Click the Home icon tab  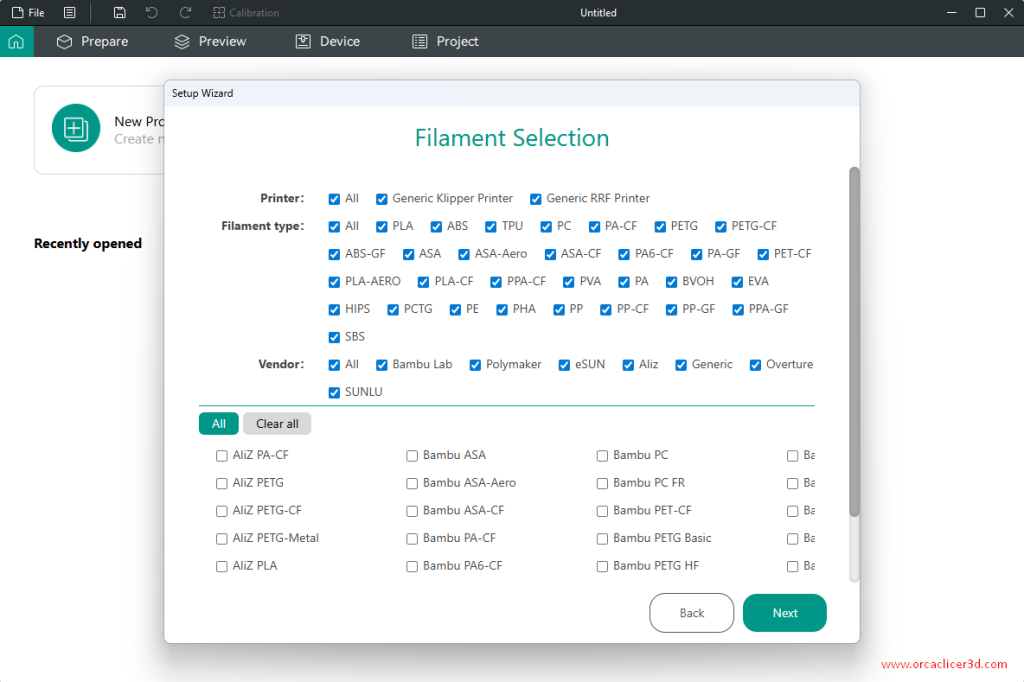(x=16, y=42)
